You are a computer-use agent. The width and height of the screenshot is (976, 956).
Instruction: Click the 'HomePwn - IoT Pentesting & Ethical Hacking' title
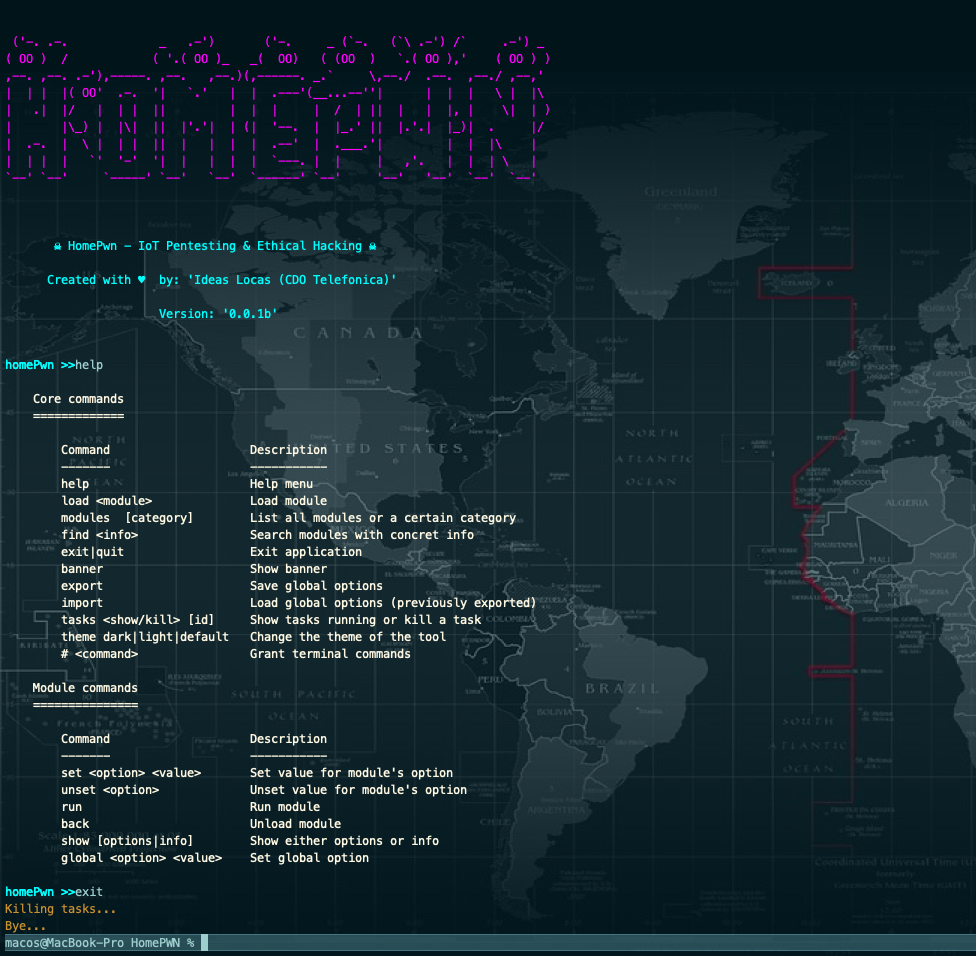pyautogui.click(x=215, y=246)
